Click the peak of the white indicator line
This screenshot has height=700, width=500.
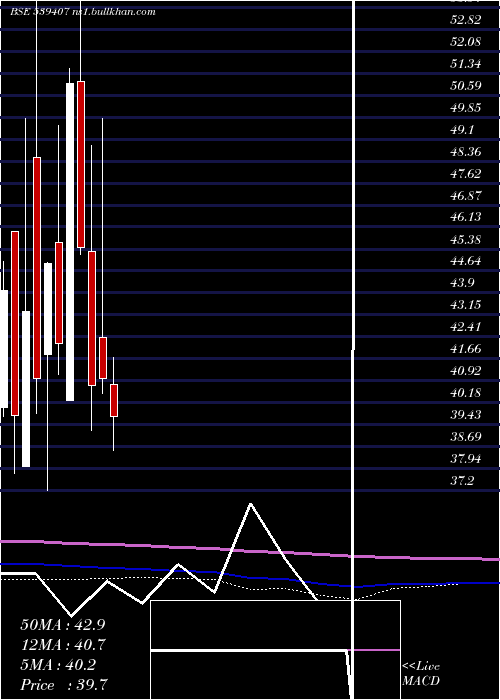250,504
